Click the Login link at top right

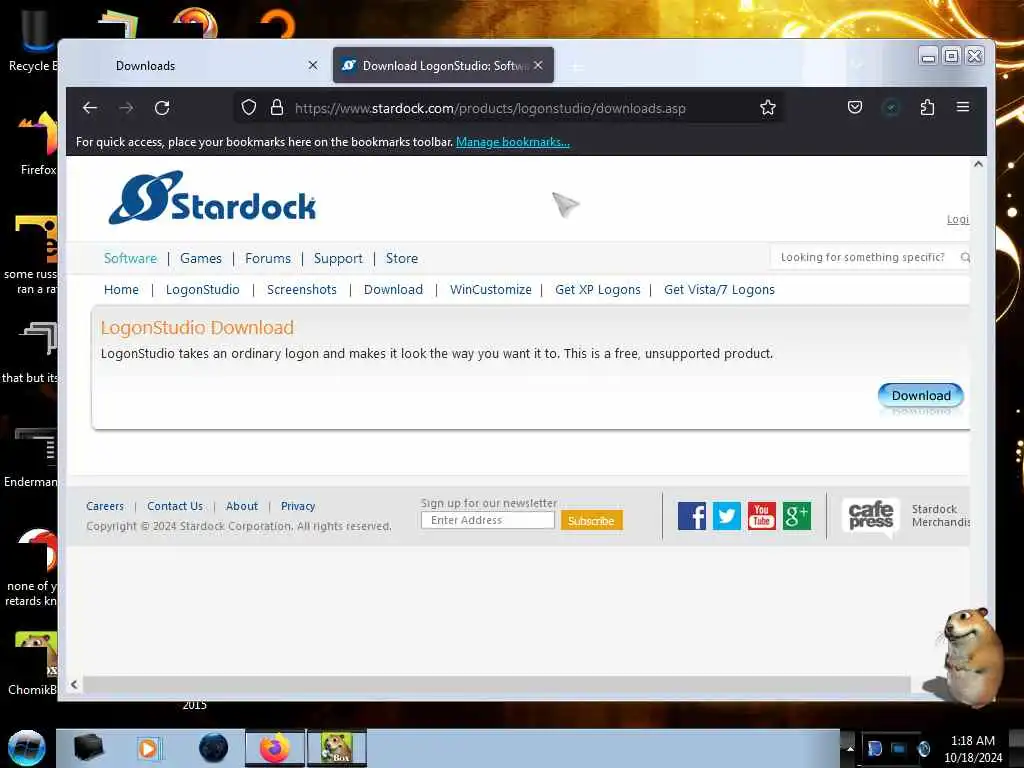958,219
